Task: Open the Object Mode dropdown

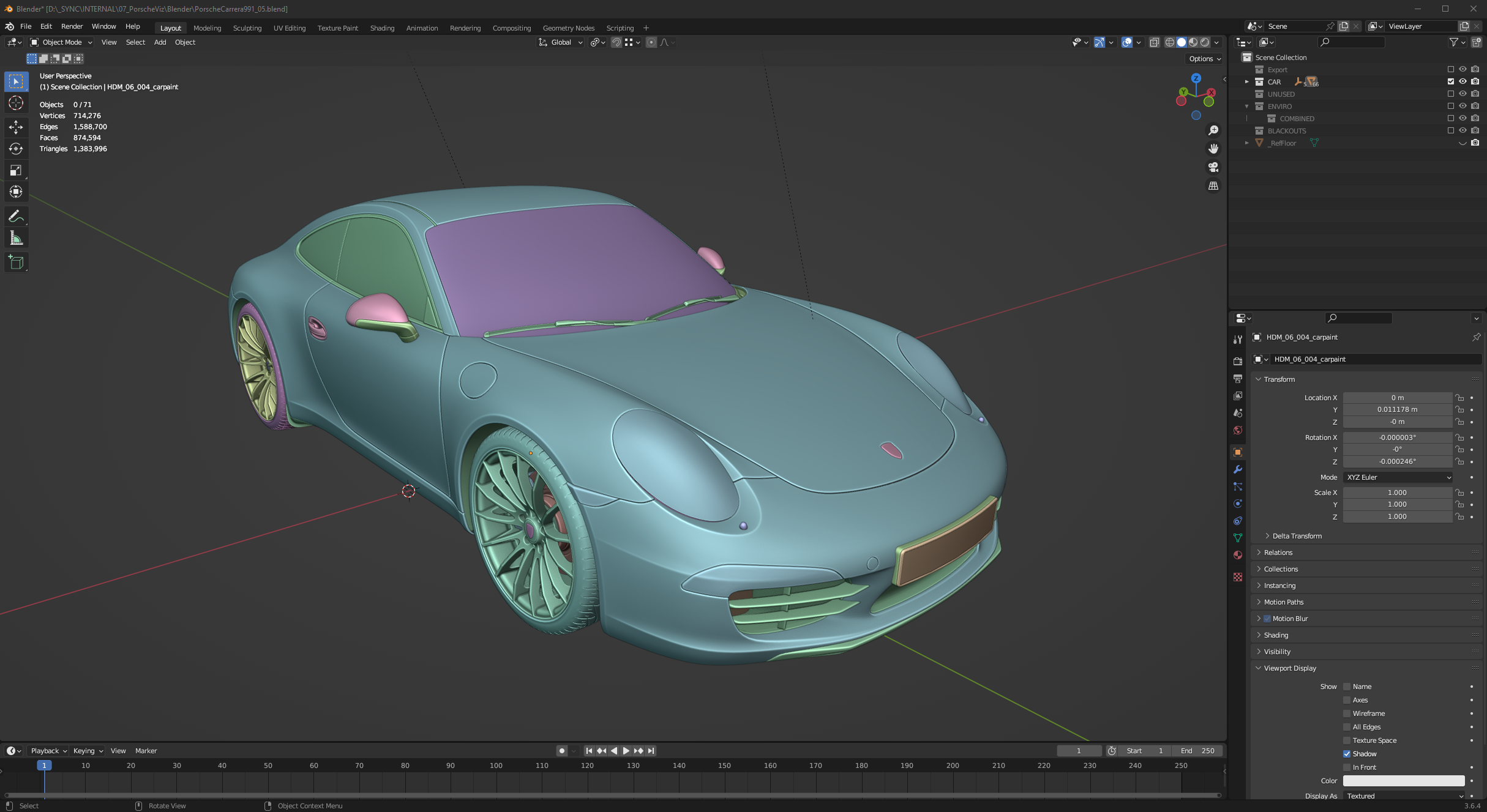Action: tap(61, 42)
